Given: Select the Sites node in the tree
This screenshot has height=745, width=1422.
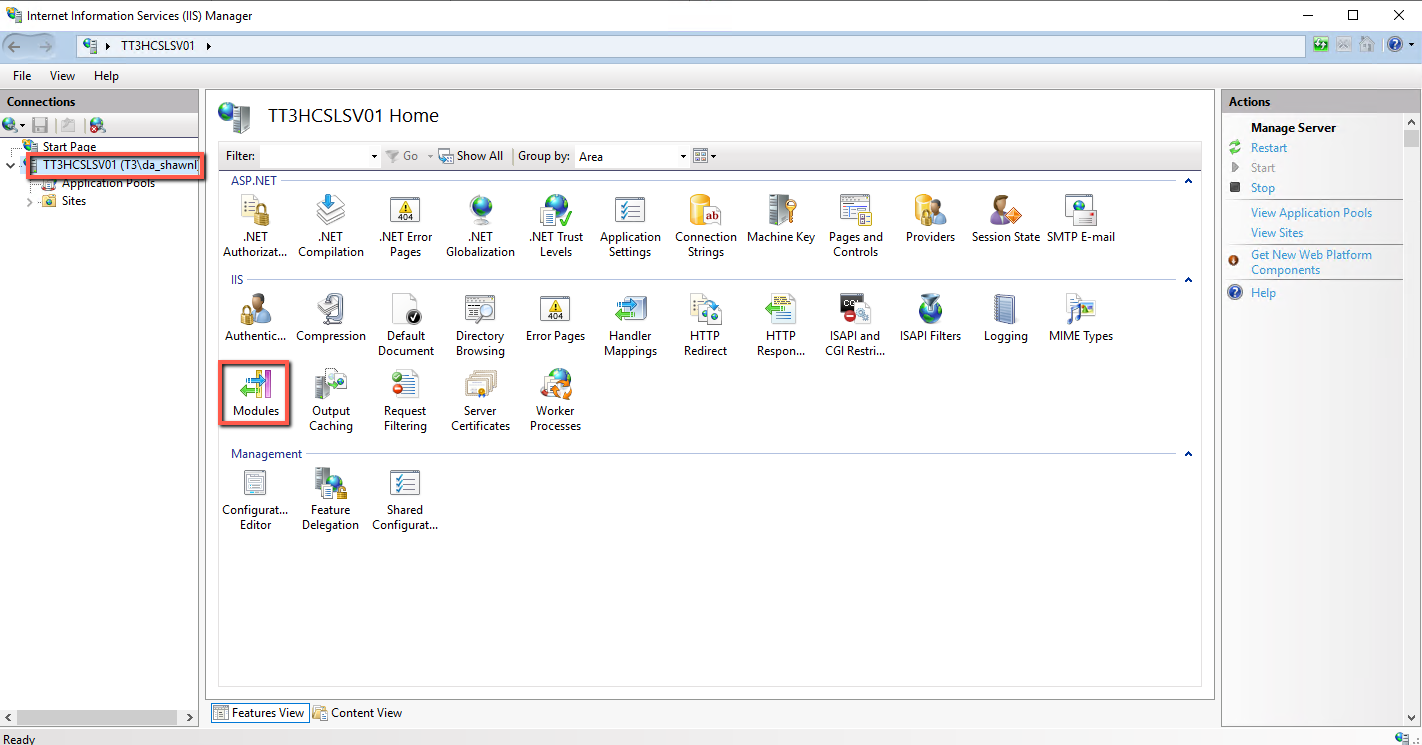Looking at the screenshot, I should (x=74, y=201).
